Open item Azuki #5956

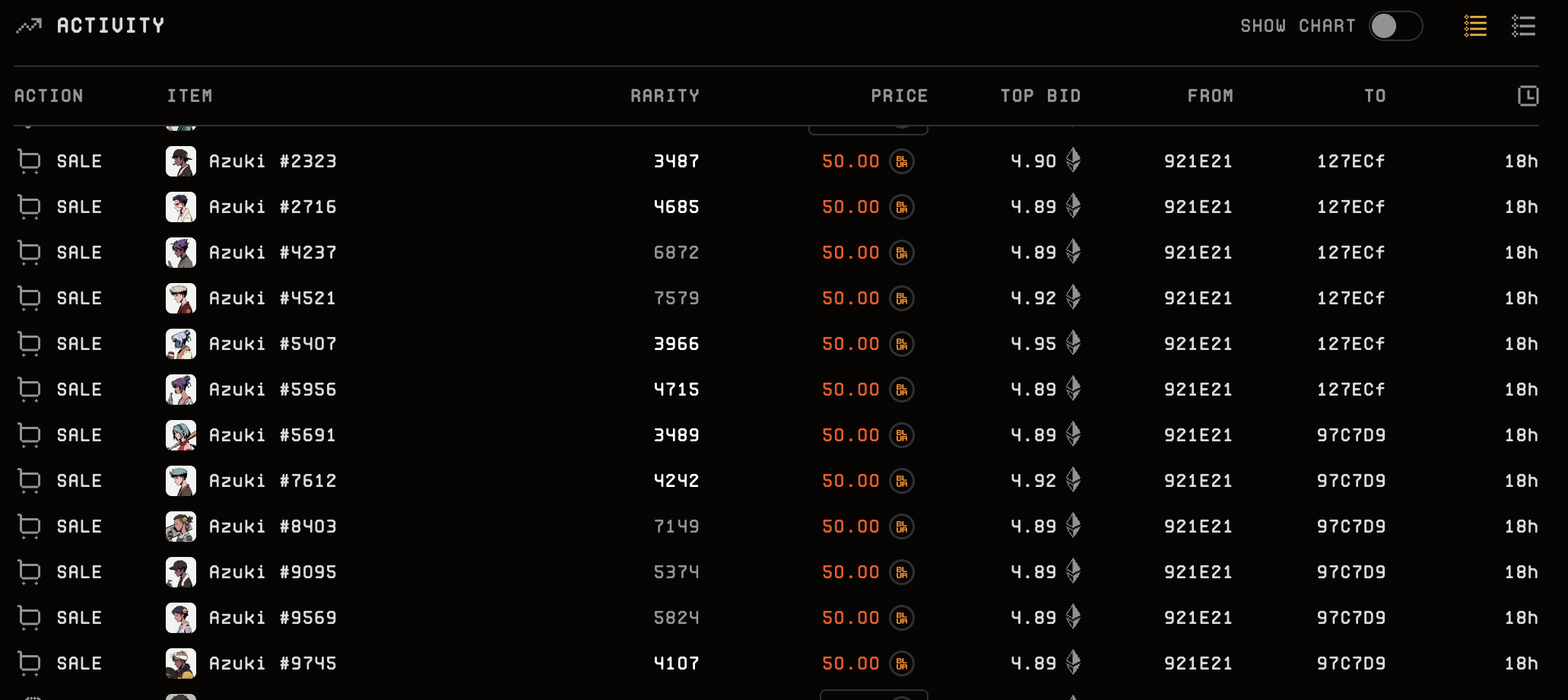click(x=272, y=390)
